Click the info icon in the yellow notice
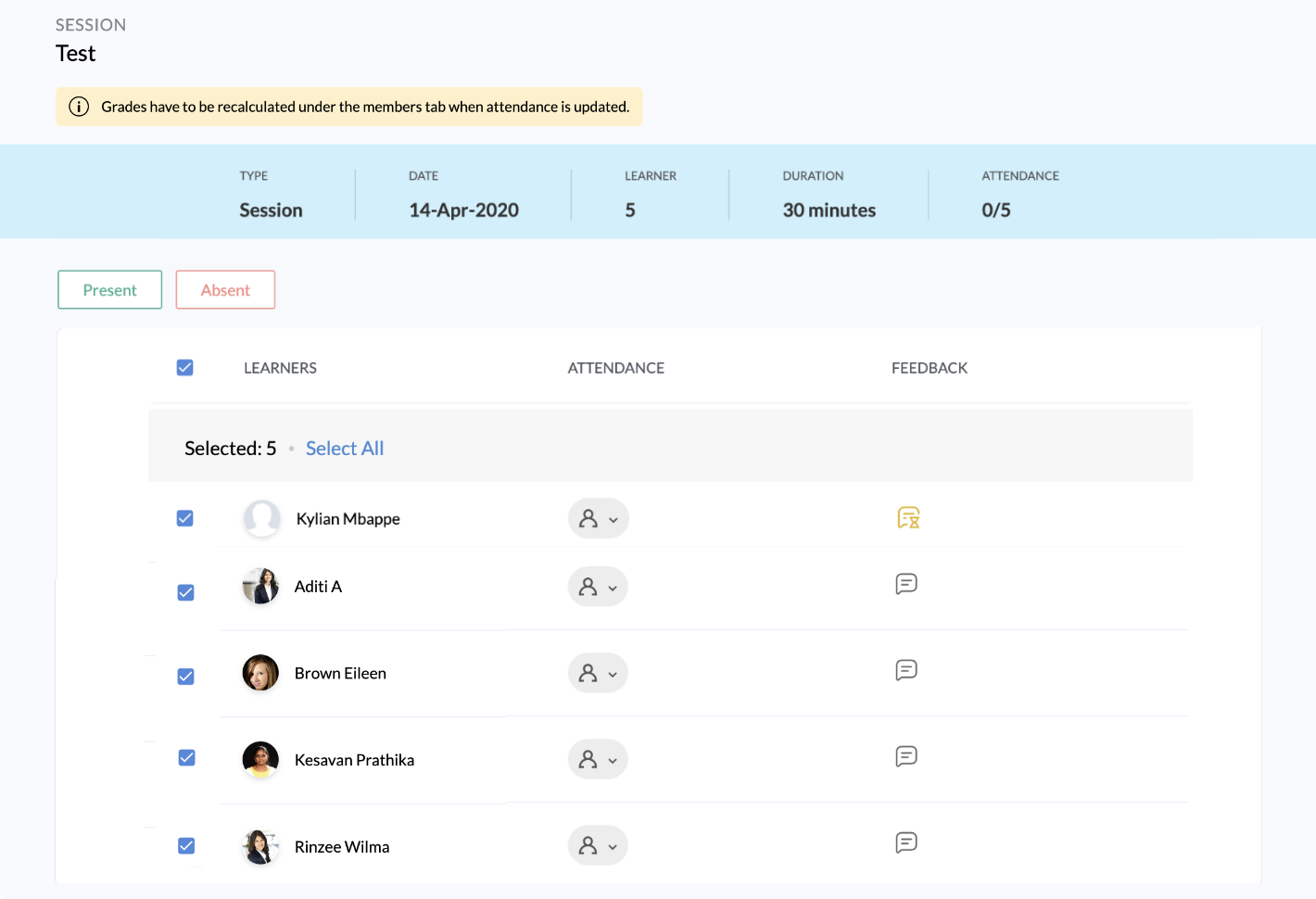 tap(80, 107)
